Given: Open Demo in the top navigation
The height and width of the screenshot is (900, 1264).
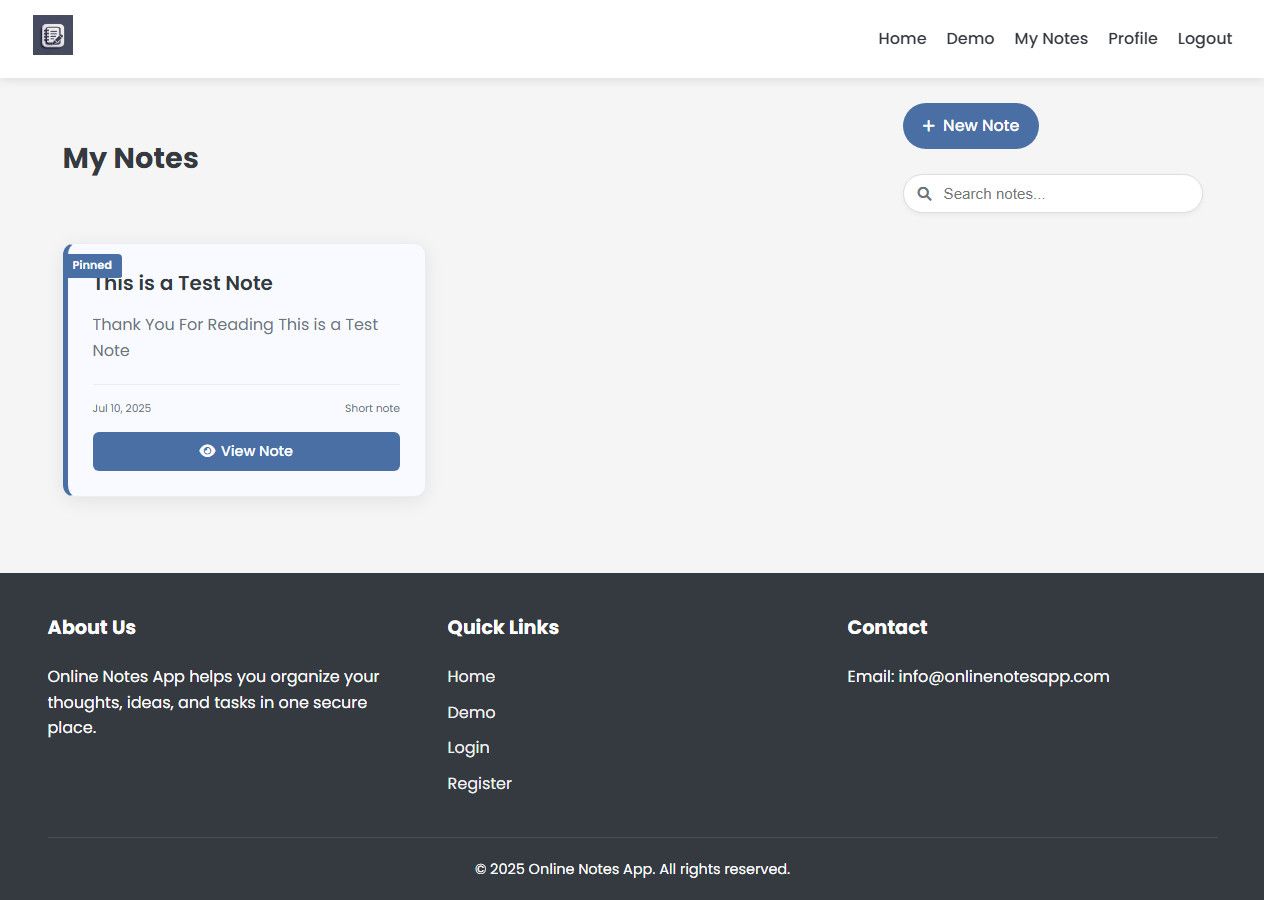Looking at the screenshot, I should click(x=970, y=39).
